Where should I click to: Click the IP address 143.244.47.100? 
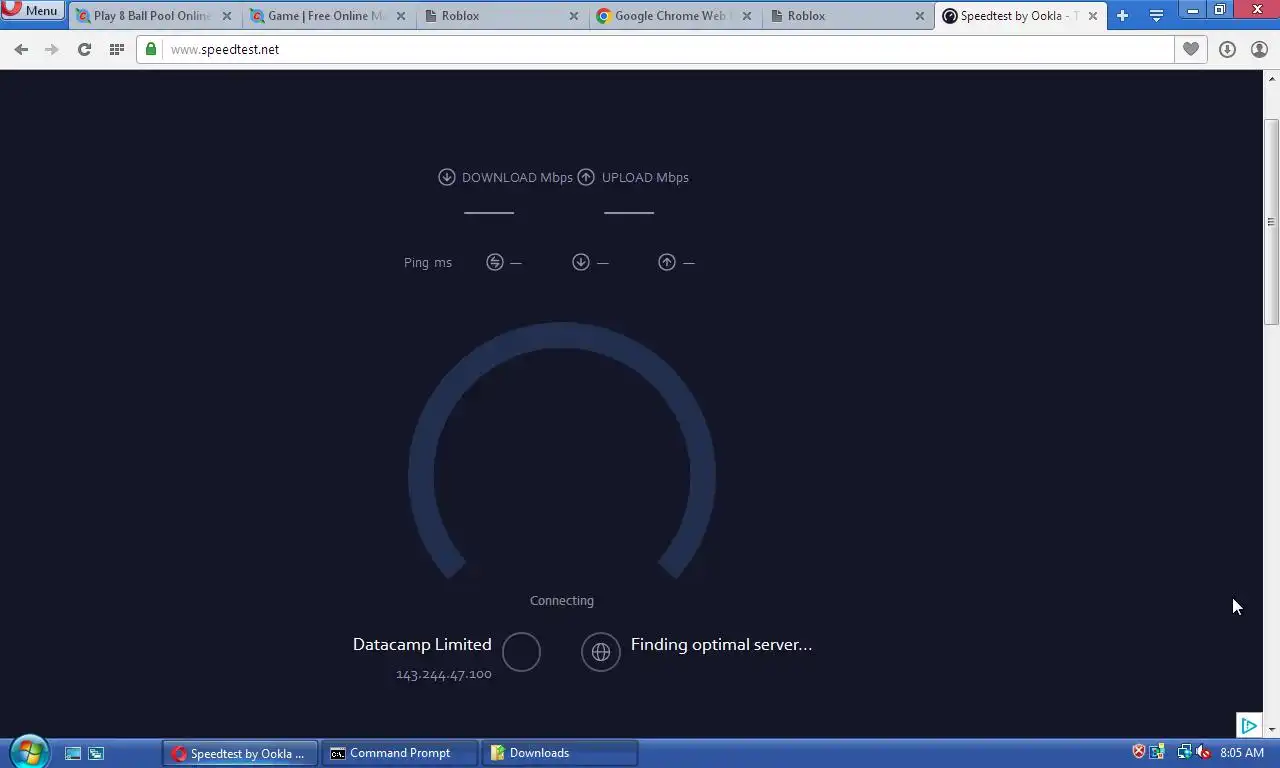444,675
